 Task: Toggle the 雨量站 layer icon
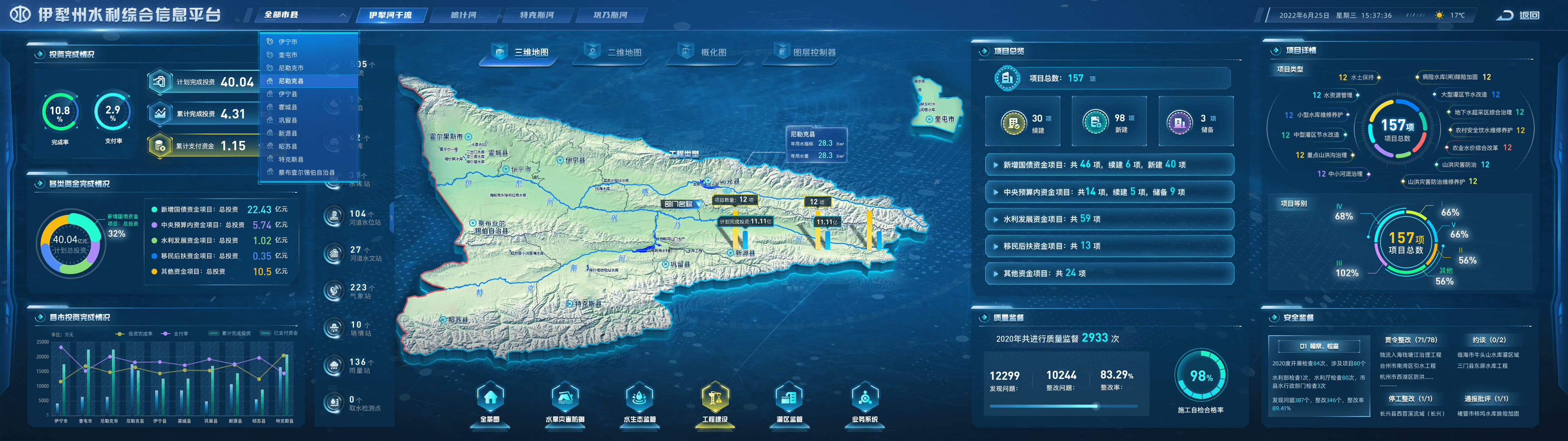[334, 365]
